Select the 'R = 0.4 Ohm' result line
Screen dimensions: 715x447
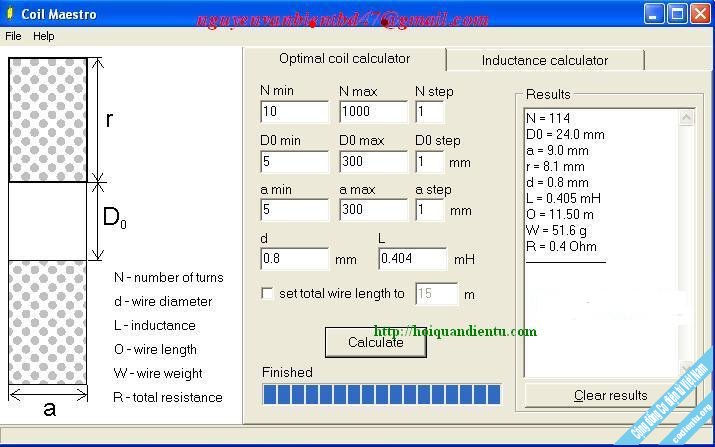[x=561, y=247]
